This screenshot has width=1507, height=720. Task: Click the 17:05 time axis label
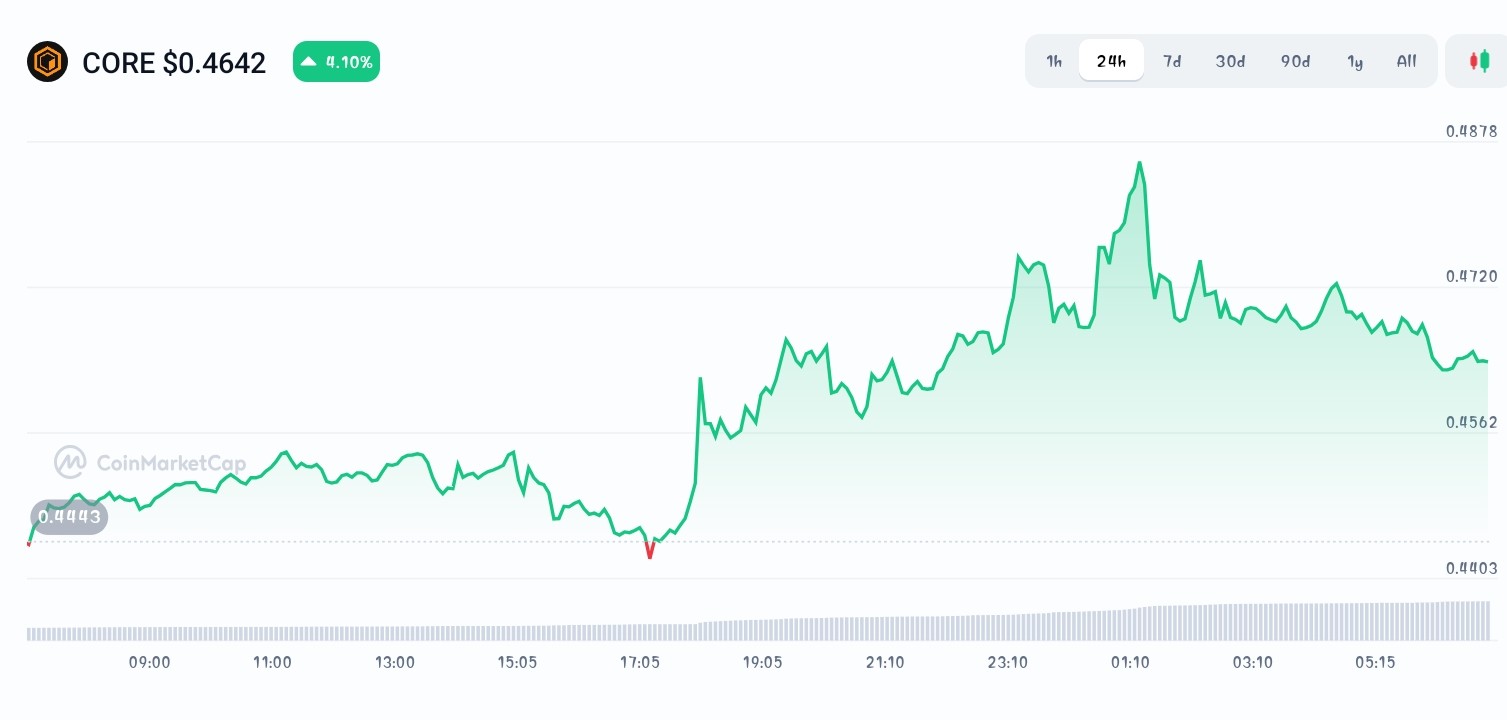[640, 662]
